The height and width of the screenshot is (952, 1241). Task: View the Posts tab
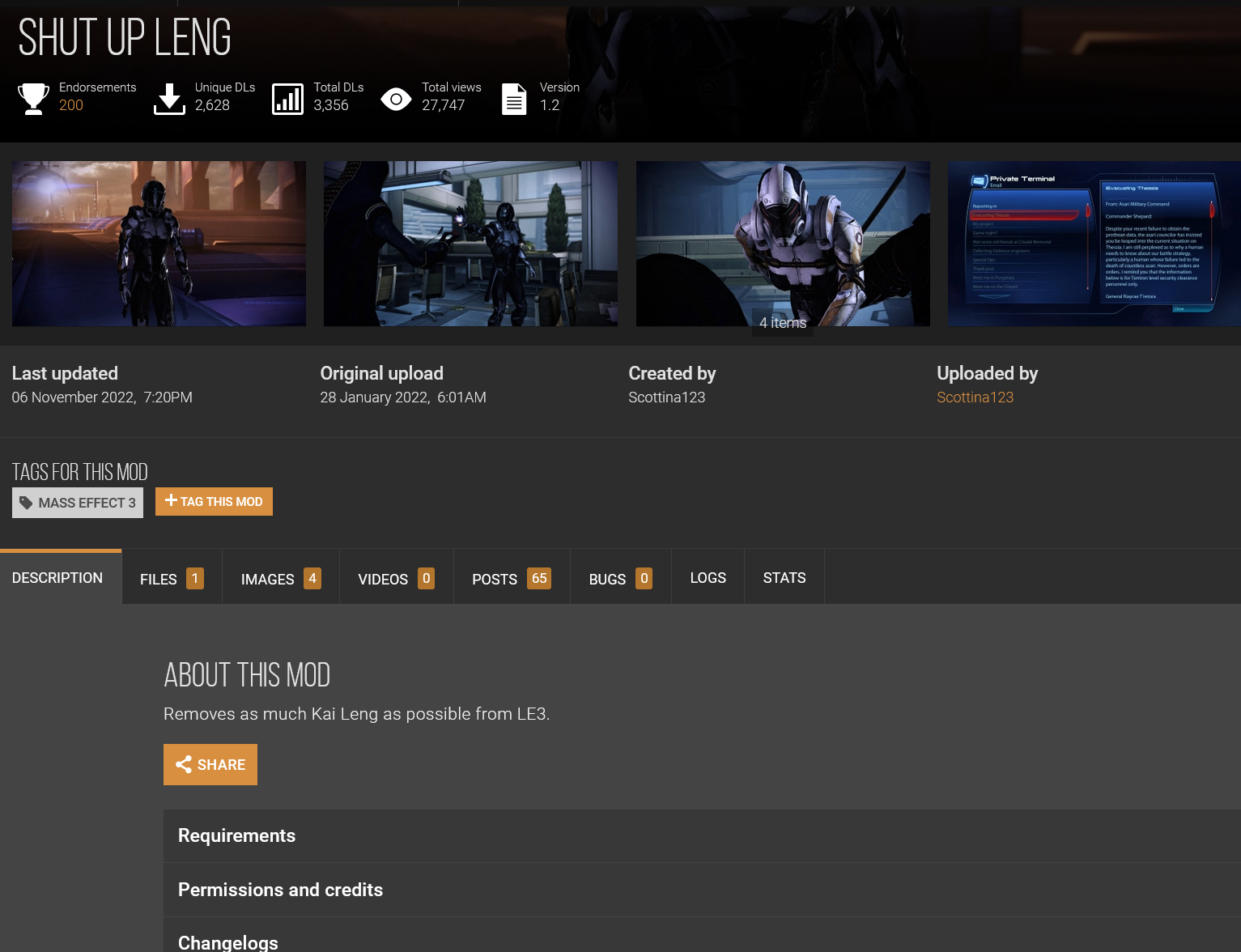point(512,578)
